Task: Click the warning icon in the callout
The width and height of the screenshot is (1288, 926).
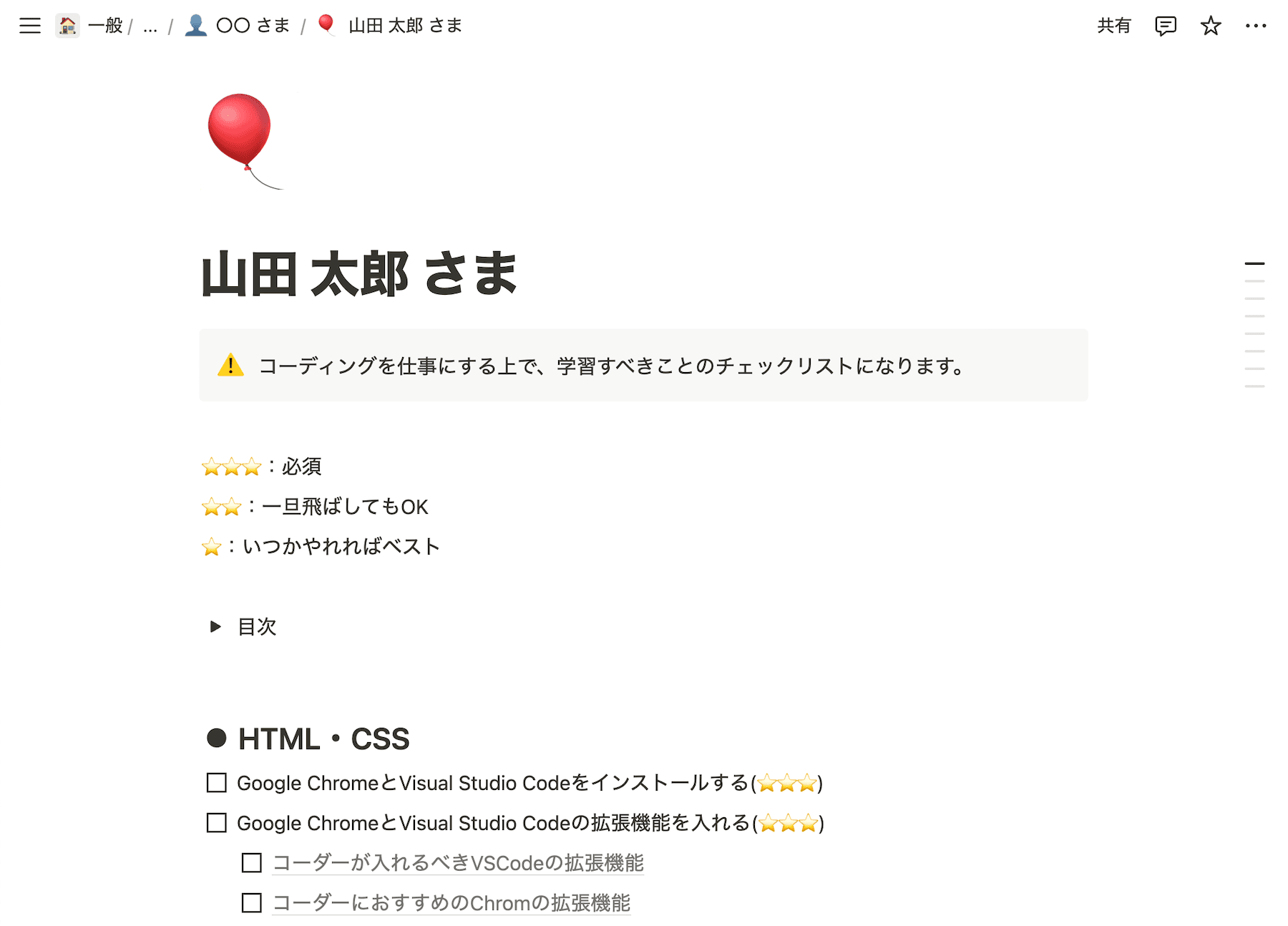Action: (230, 366)
